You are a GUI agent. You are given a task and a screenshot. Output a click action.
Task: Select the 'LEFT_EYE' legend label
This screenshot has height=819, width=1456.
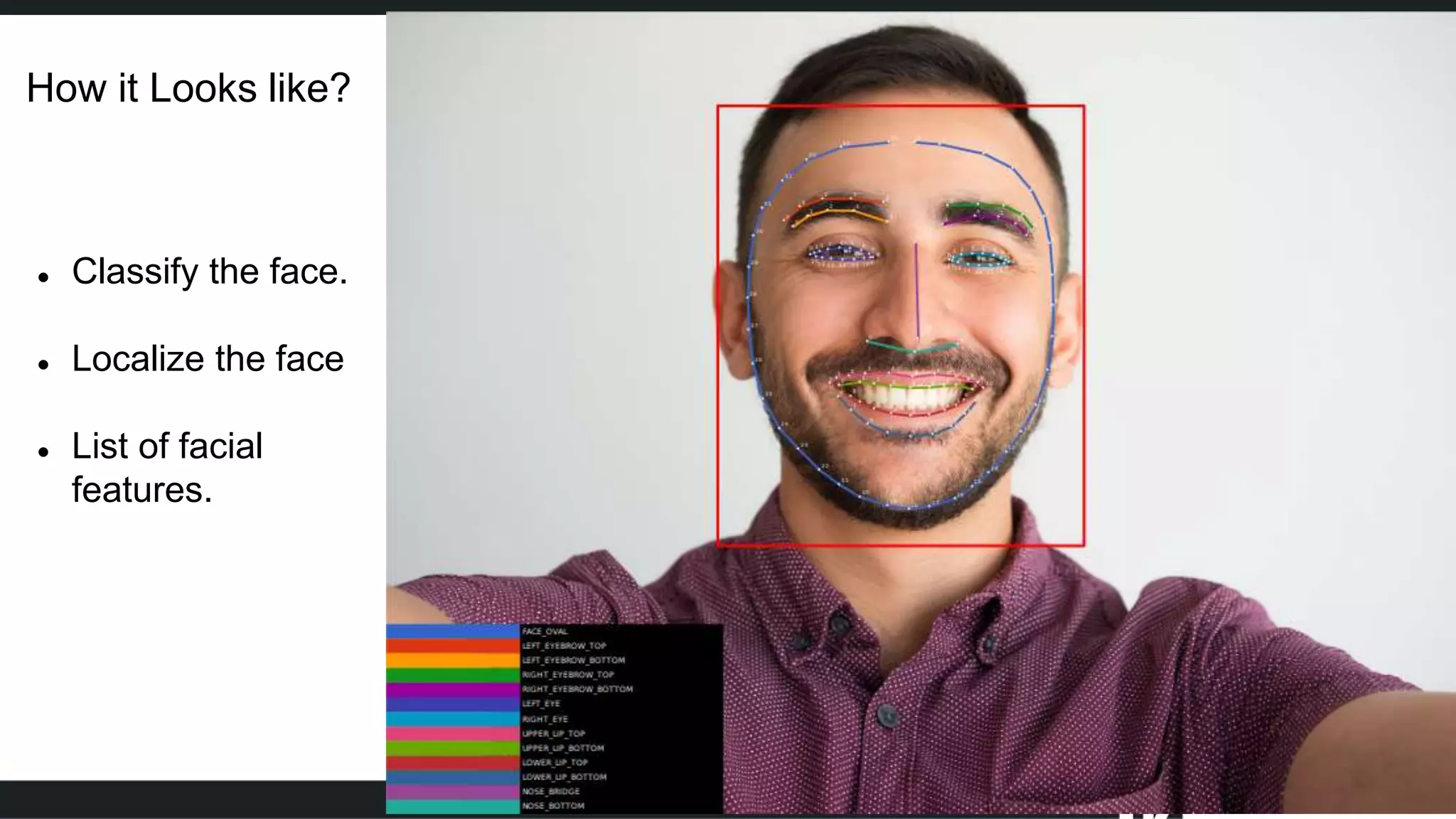[540, 704]
